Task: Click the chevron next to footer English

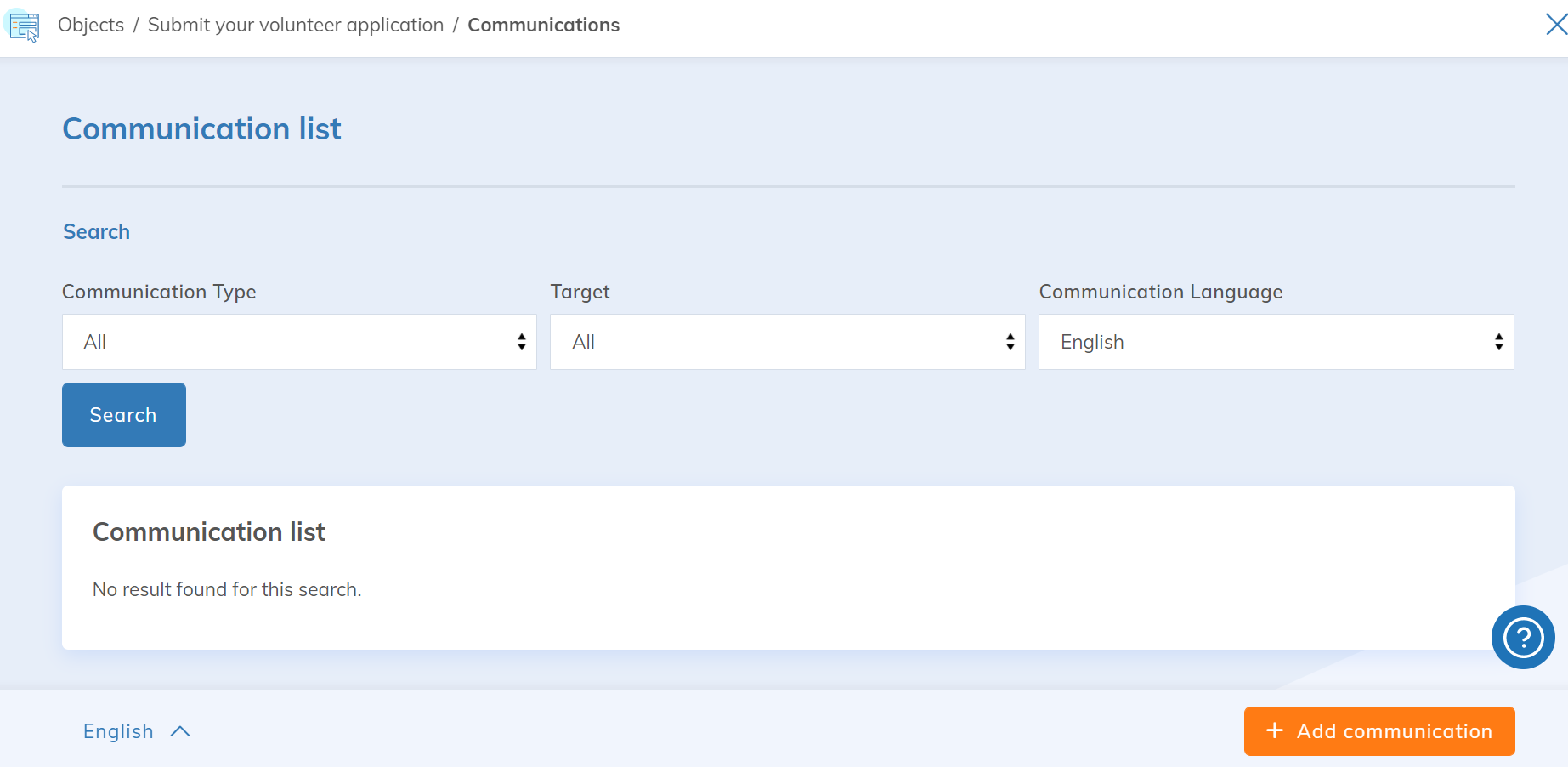Action: click(180, 731)
